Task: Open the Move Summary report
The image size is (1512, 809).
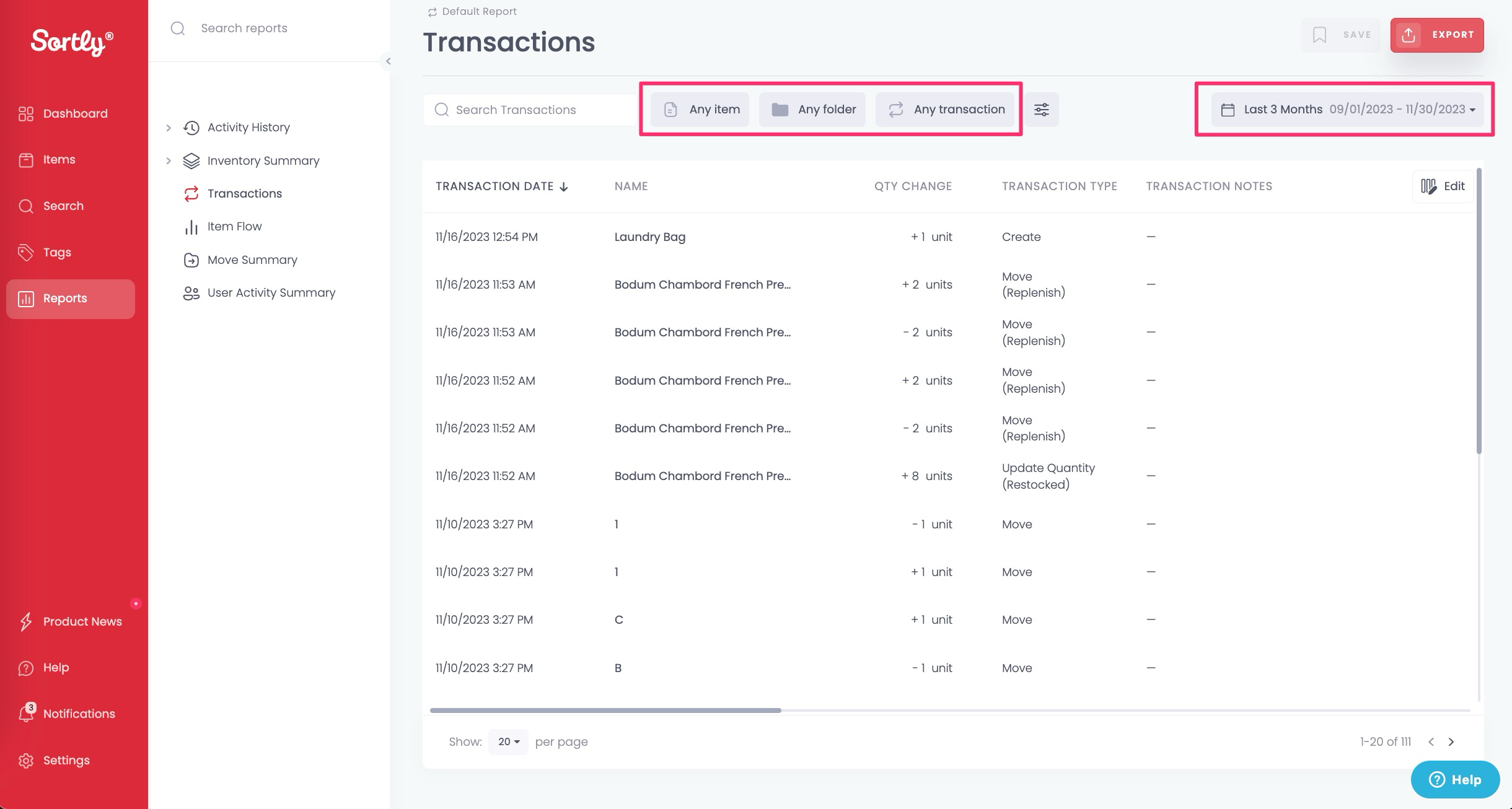Action: pos(252,260)
